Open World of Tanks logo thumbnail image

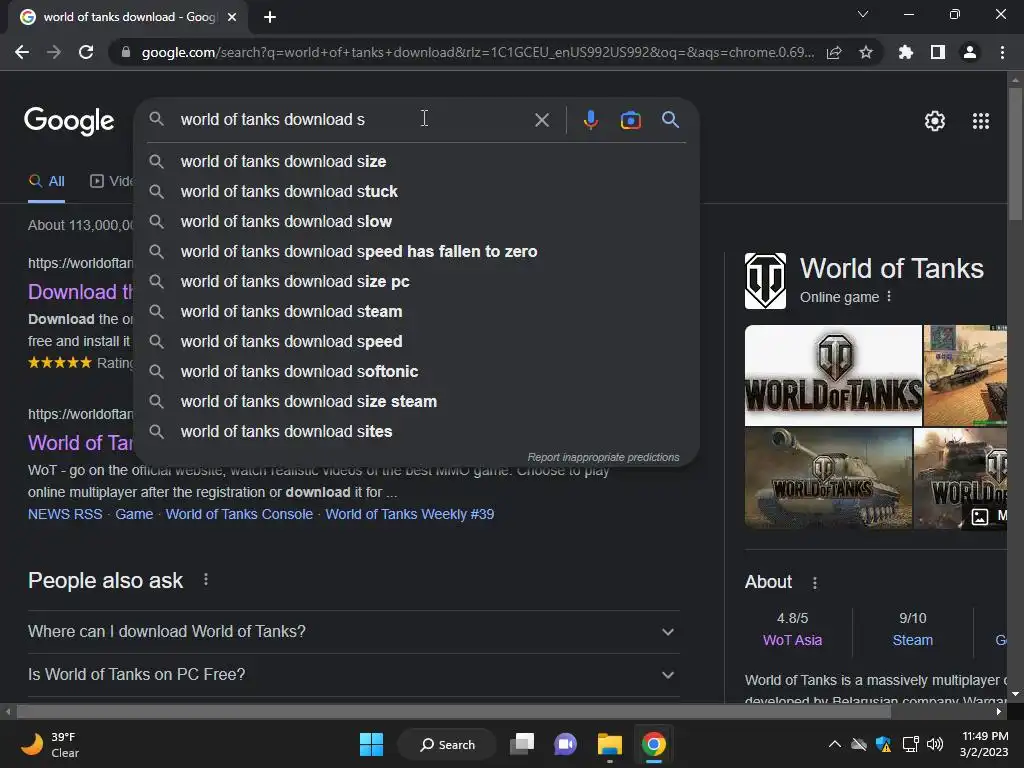coord(833,376)
